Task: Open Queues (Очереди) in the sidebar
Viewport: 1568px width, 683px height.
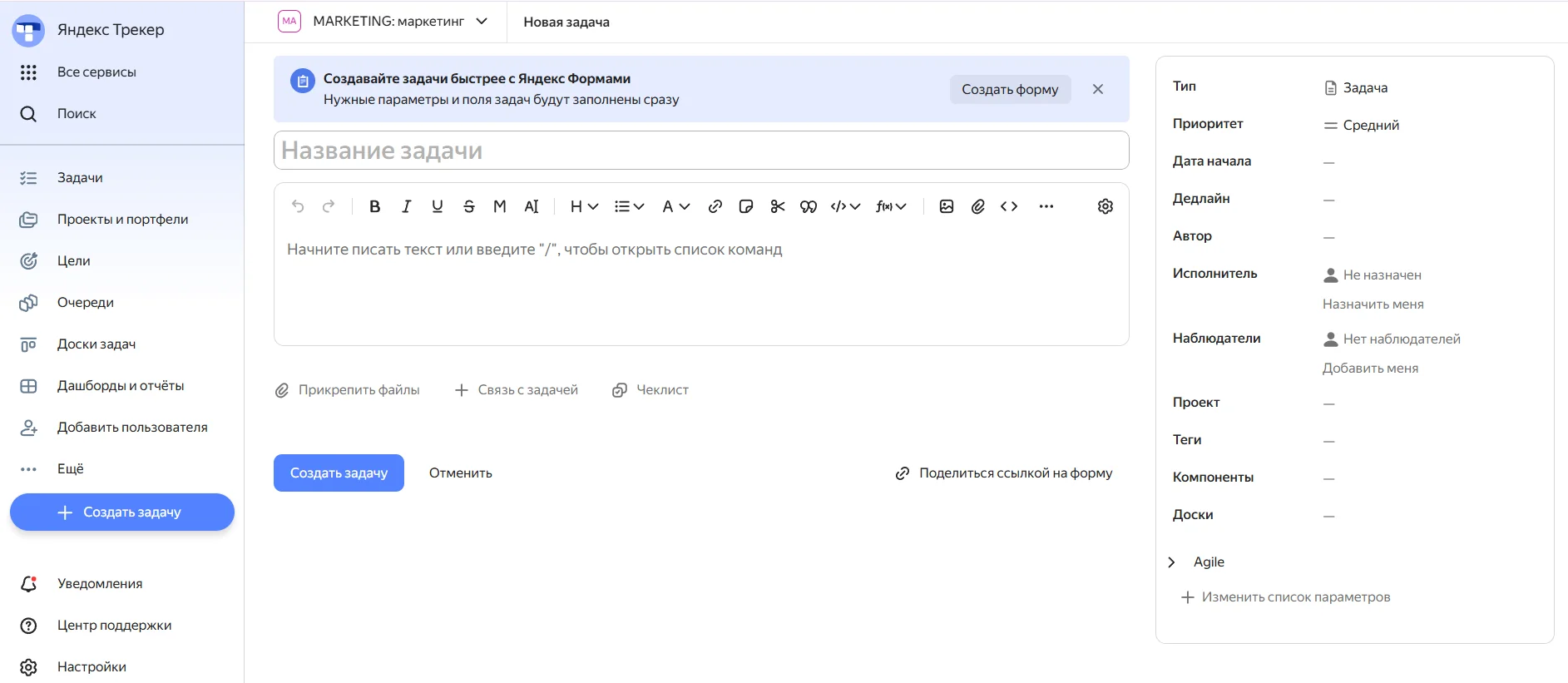Action: (x=85, y=302)
